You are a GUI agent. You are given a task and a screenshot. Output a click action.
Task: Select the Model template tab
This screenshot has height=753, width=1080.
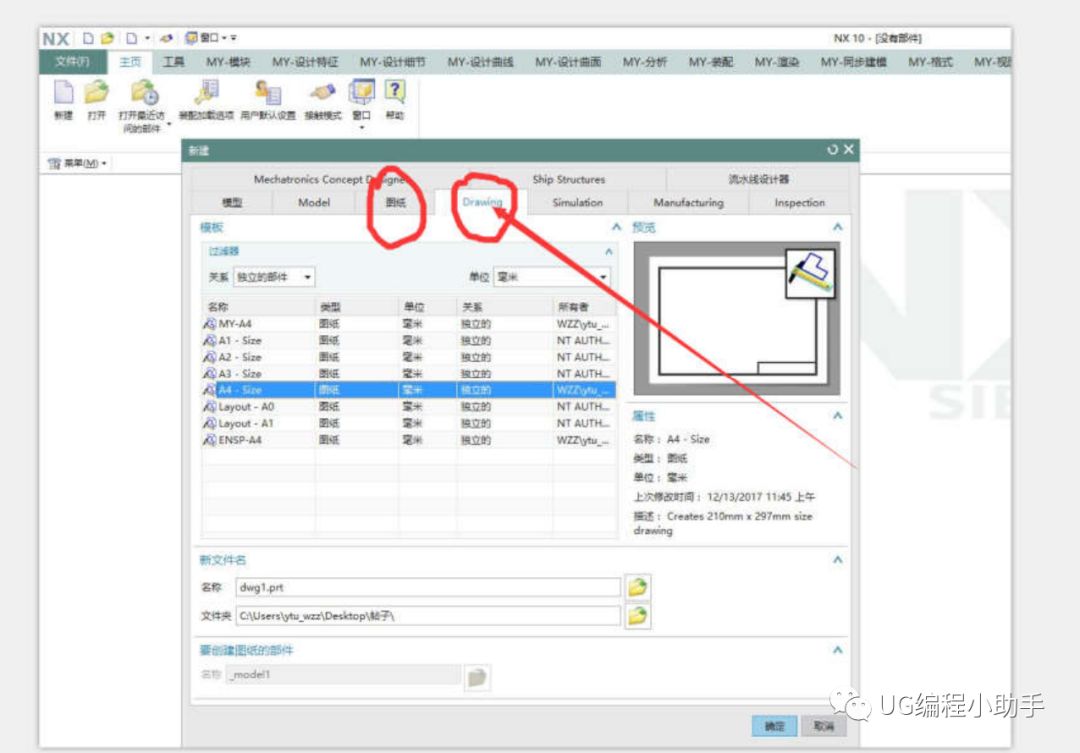click(314, 203)
